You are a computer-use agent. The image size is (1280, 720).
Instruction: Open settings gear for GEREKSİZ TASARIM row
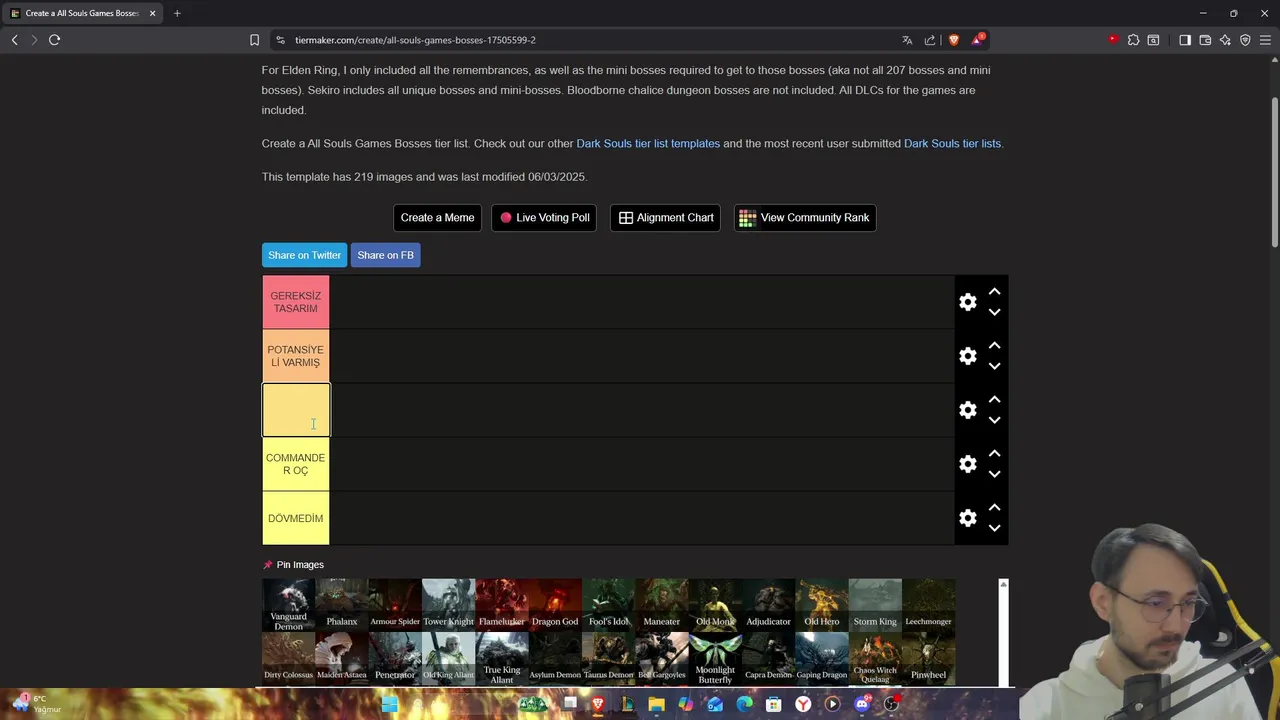[x=967, y=302]
